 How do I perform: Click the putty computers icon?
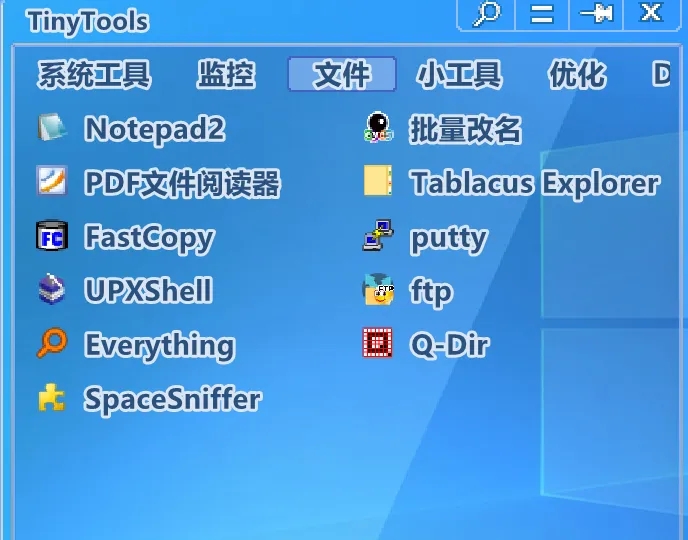point(378,235)
